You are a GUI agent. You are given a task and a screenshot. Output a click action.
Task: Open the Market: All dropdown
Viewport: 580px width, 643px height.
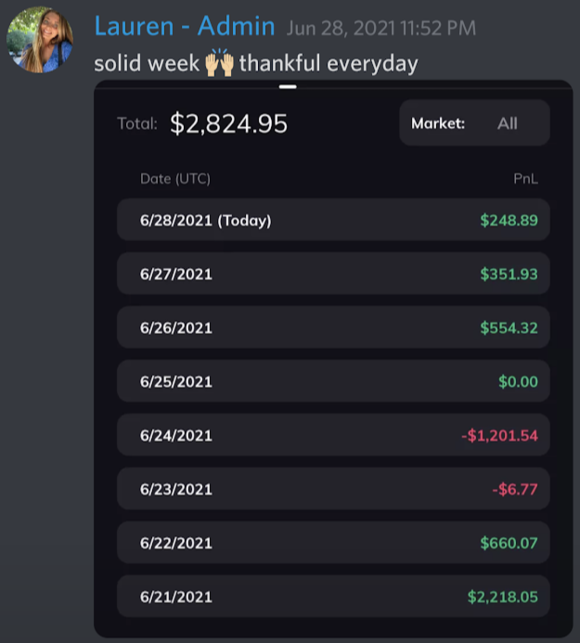click(475, 123)
